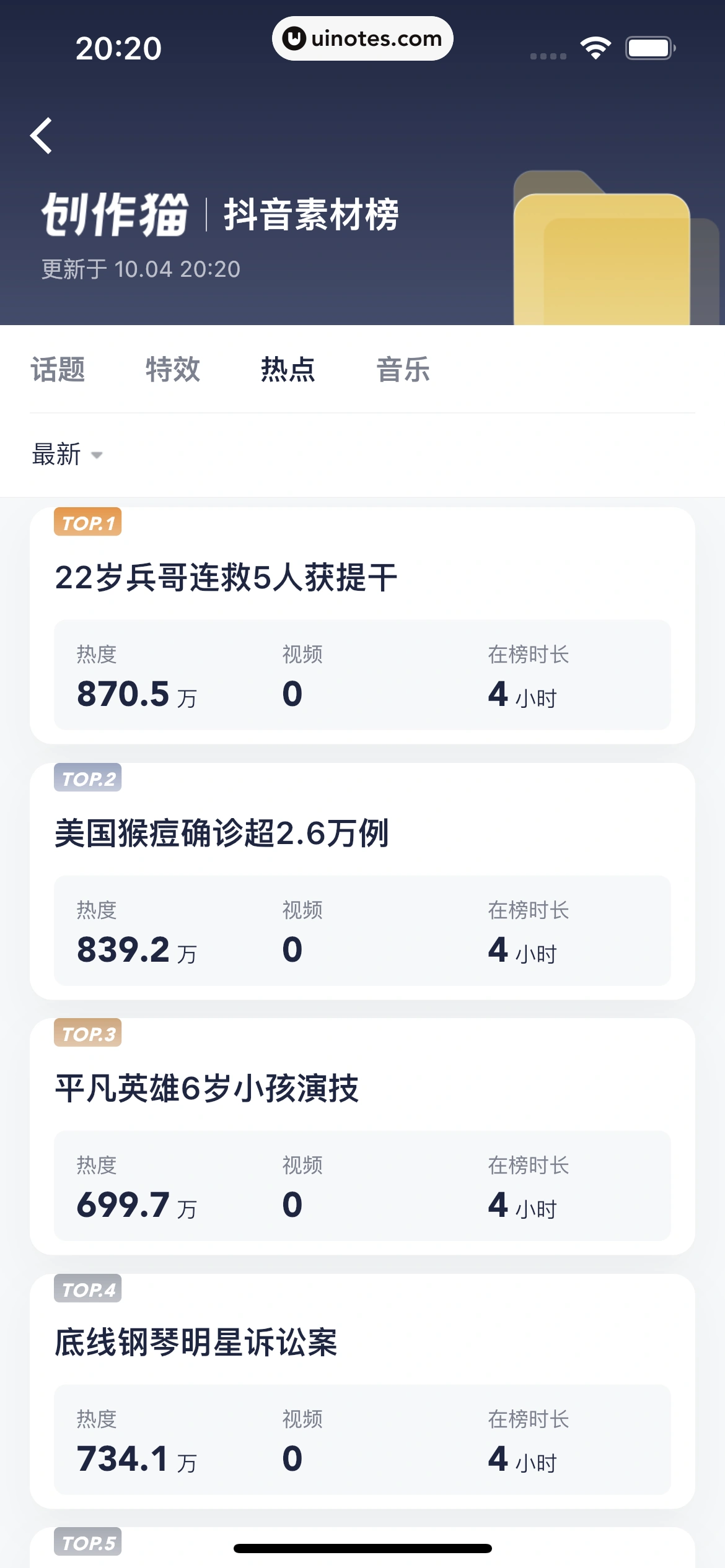Screen dimensions: 725x1568
Task: Tap the TOP.3 rank badge
Action: point(87,1033)
